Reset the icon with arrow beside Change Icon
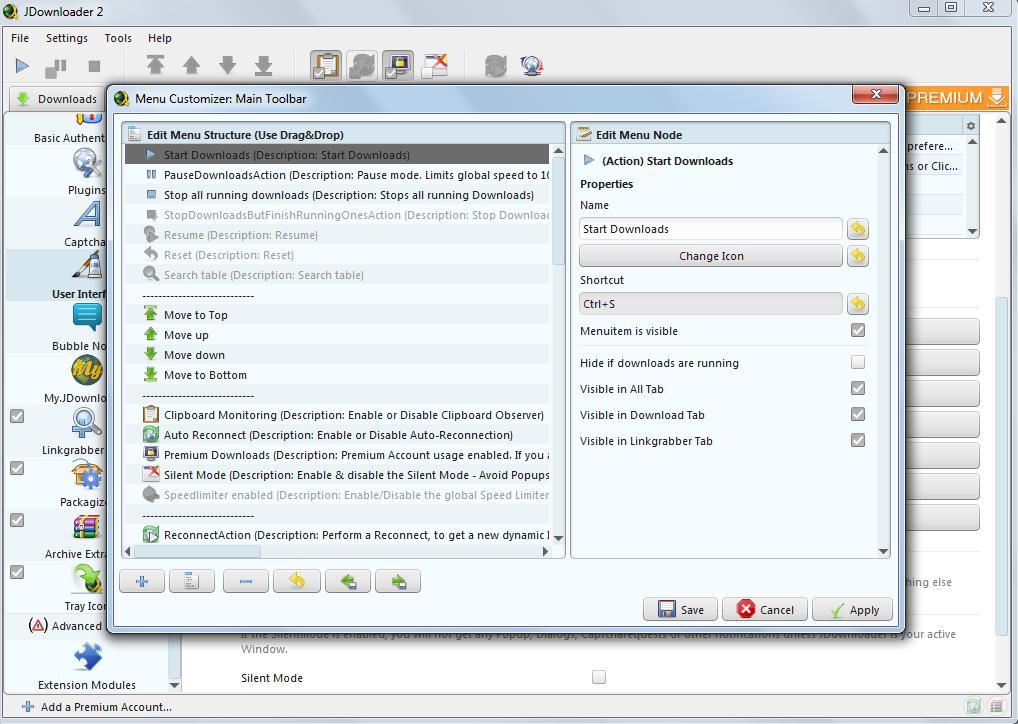 (x=858, y=256)
